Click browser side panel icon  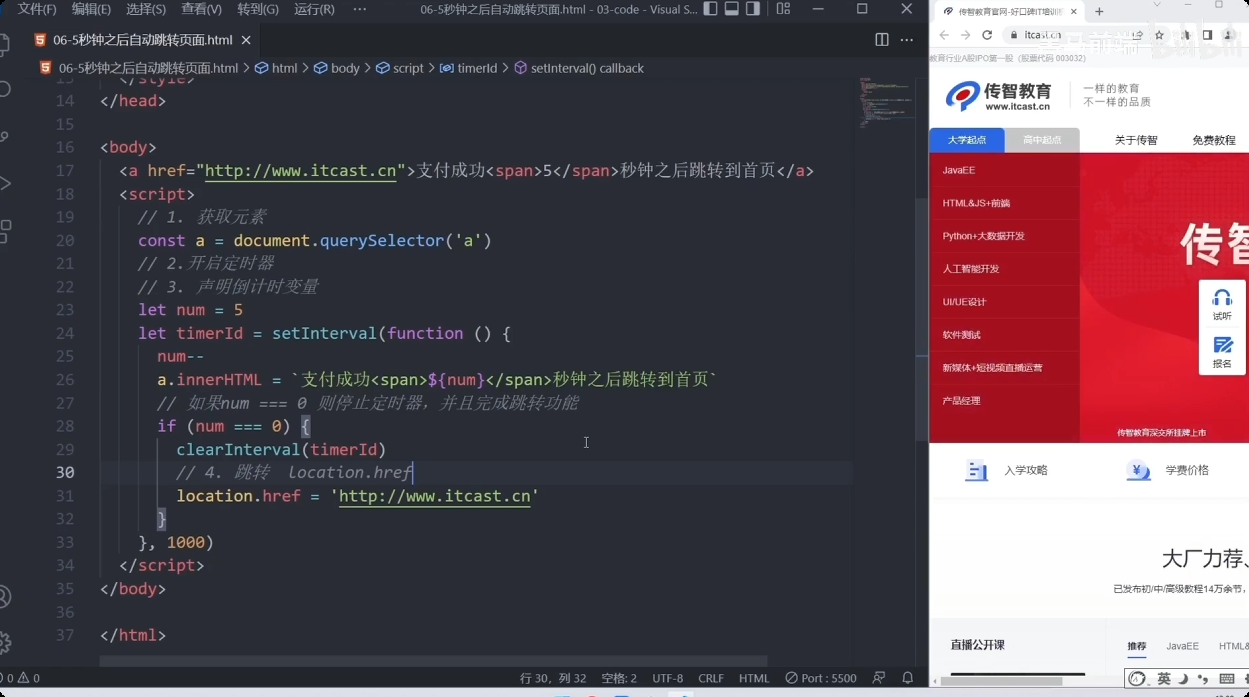(1207, 35)
